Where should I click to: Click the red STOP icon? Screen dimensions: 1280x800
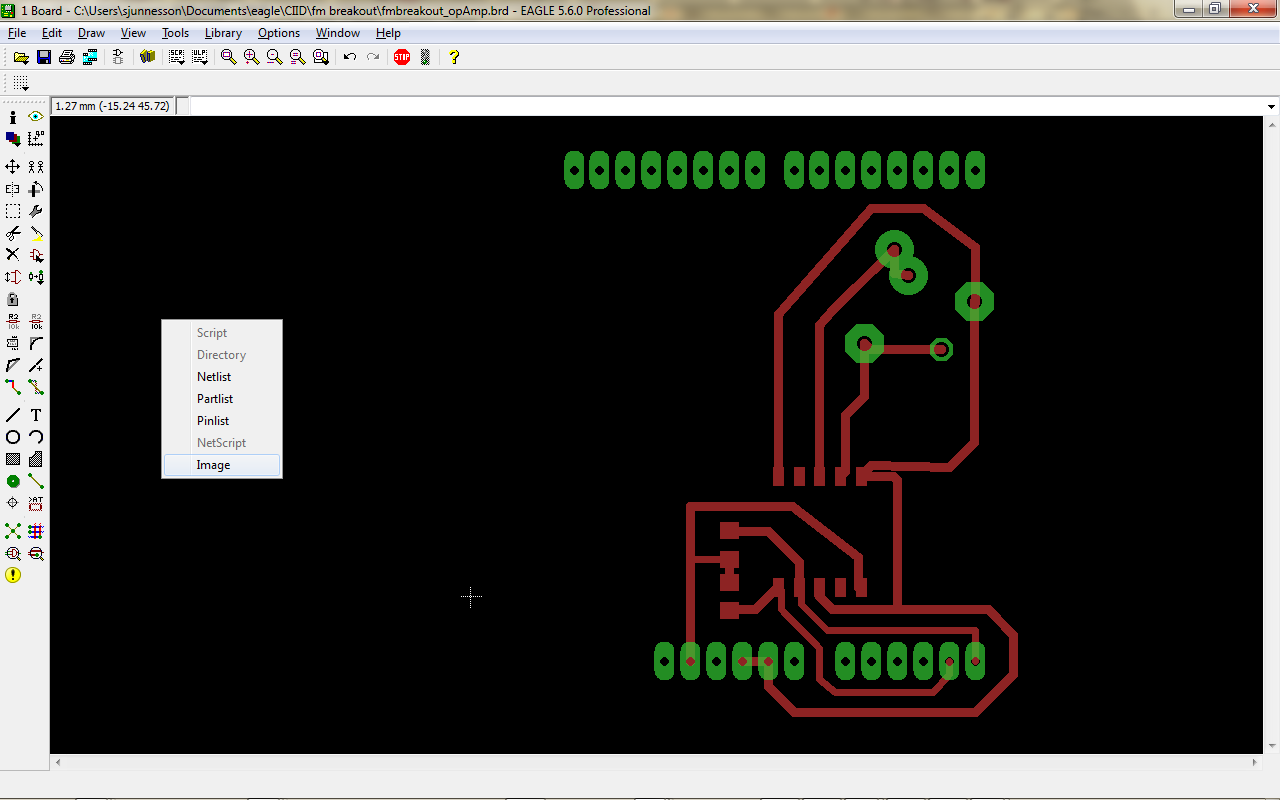pyautogui.click(x=402, y=57)
